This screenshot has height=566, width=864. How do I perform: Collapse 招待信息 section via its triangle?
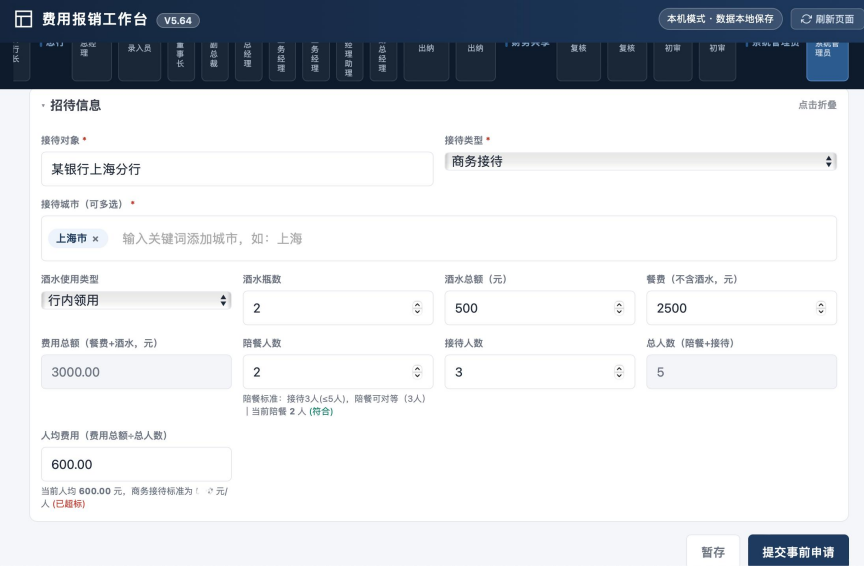pyautogui.click(x=43, y=105)
